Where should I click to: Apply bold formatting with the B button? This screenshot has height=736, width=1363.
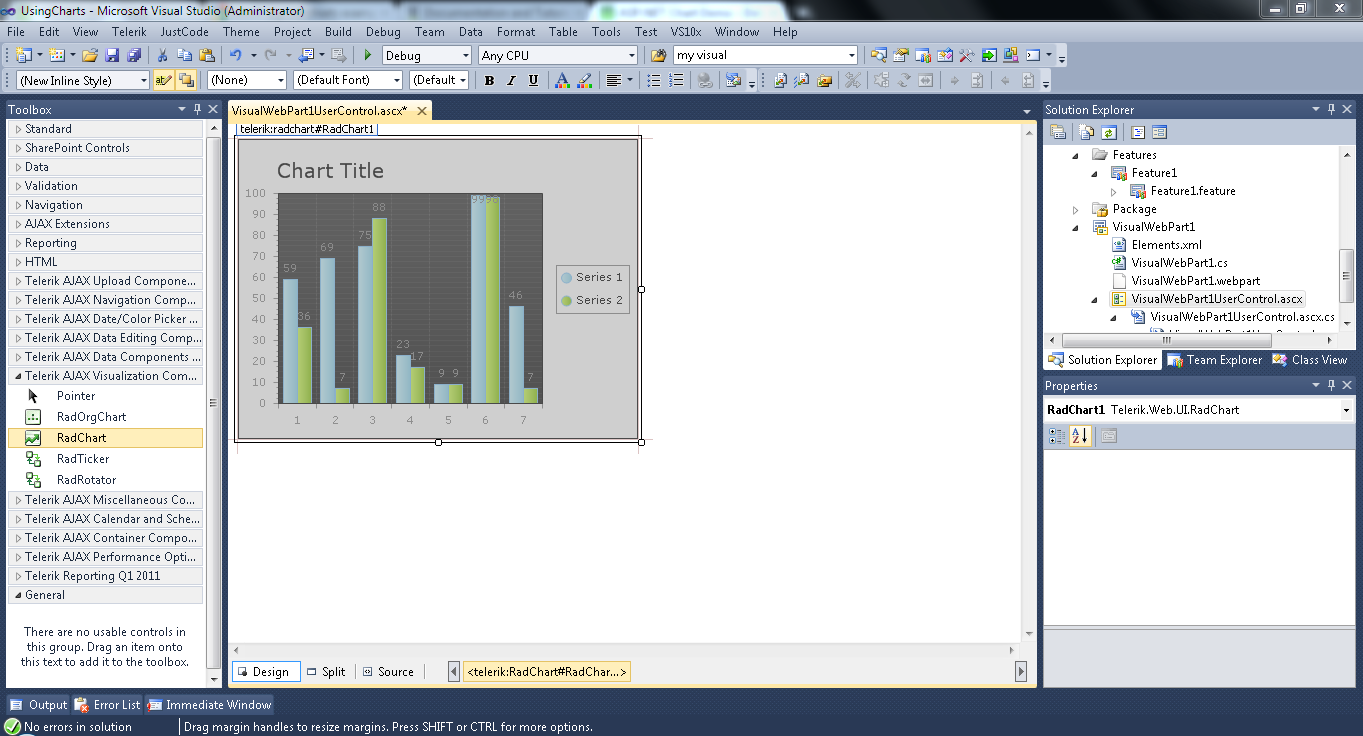(x=489, y=81)
